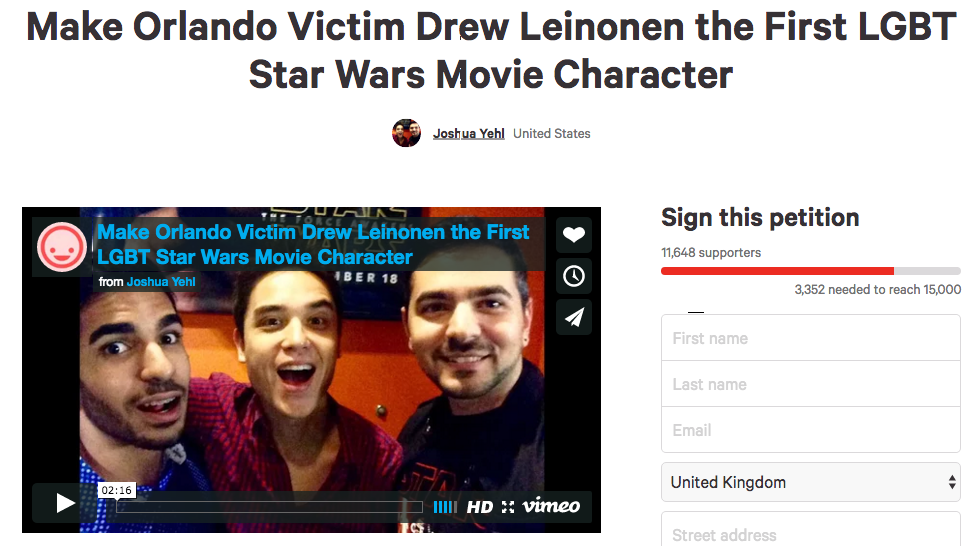Open Vimeo logo link in player
Viewport: 980px width, 546px height.
(551, 505)
